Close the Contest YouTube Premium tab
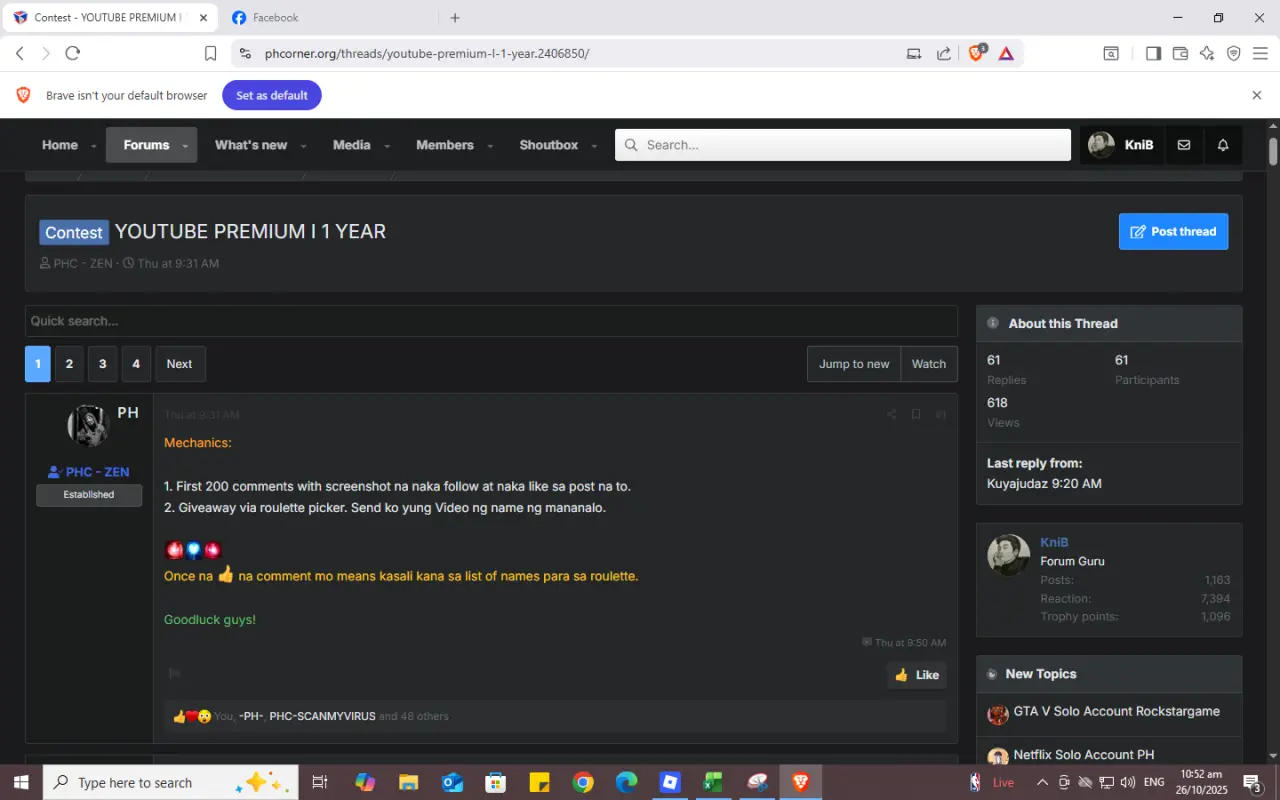Image resolution: width=1280 pixels, height=800 pixels. click(203, 18)
